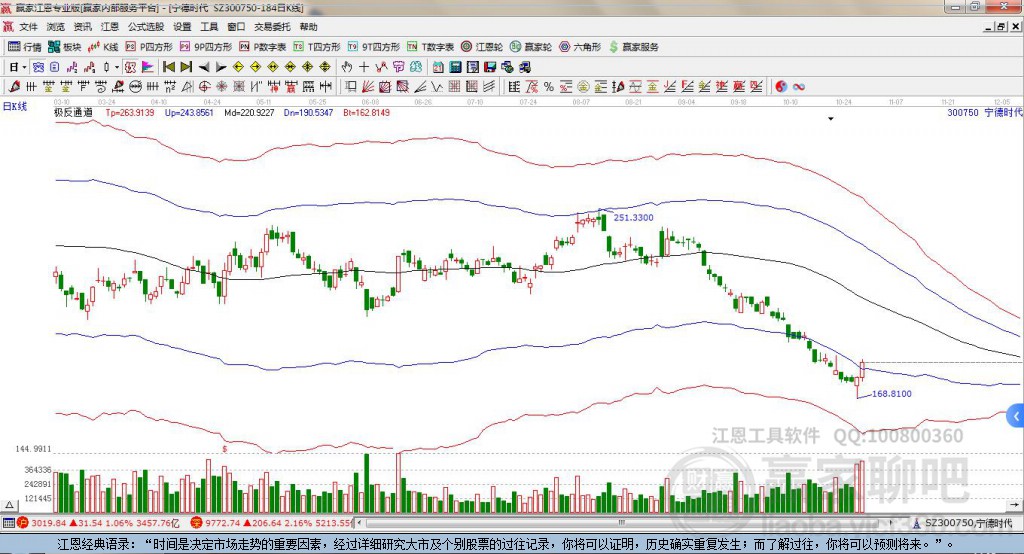The height and width of the screenshot is (554, 1024).
Task: Open the 浏览 menu
Action: (x=56, y=27)
